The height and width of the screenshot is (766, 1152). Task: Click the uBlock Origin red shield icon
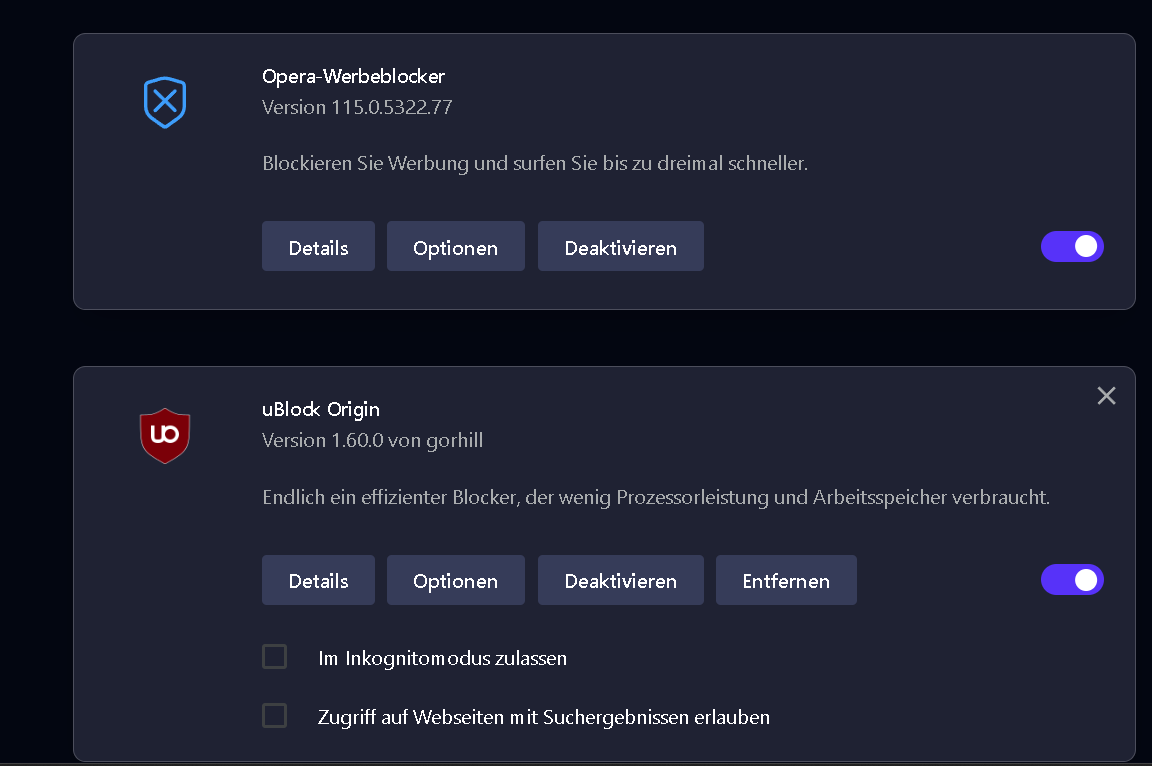[x=165, y=435]
